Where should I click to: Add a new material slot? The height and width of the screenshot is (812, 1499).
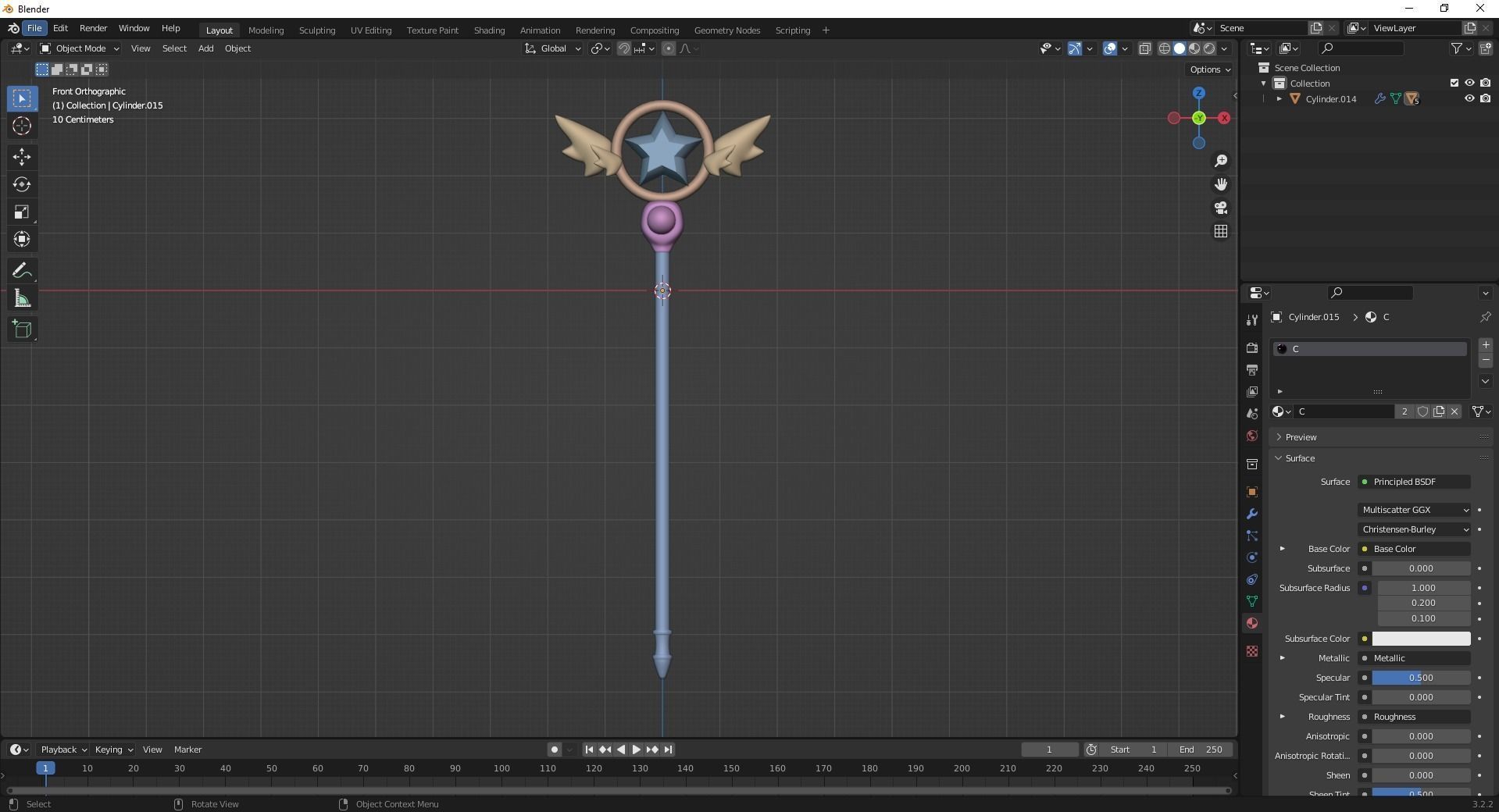point(1486,345)
